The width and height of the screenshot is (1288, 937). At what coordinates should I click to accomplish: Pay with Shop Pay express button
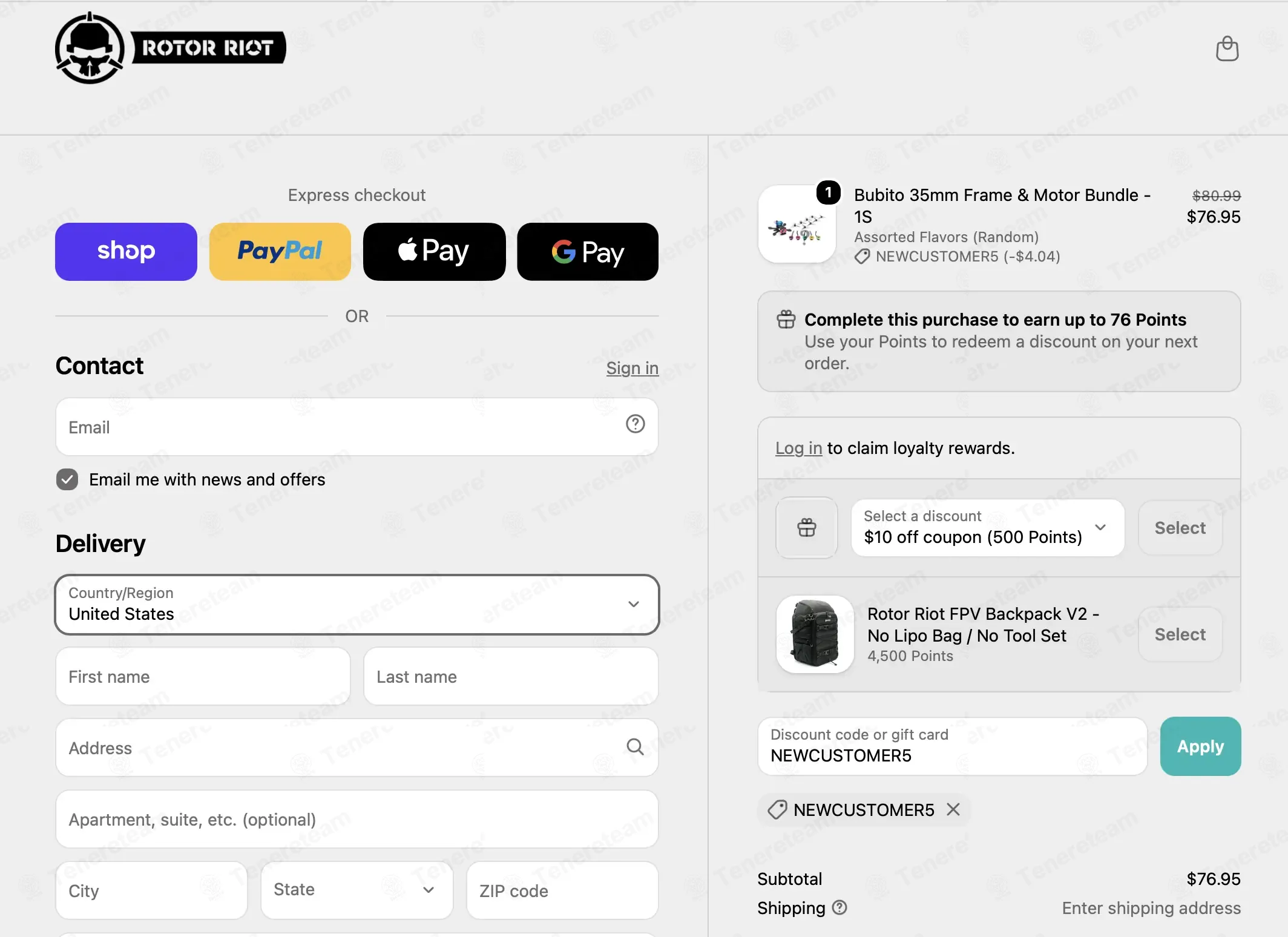pos(126,251)
